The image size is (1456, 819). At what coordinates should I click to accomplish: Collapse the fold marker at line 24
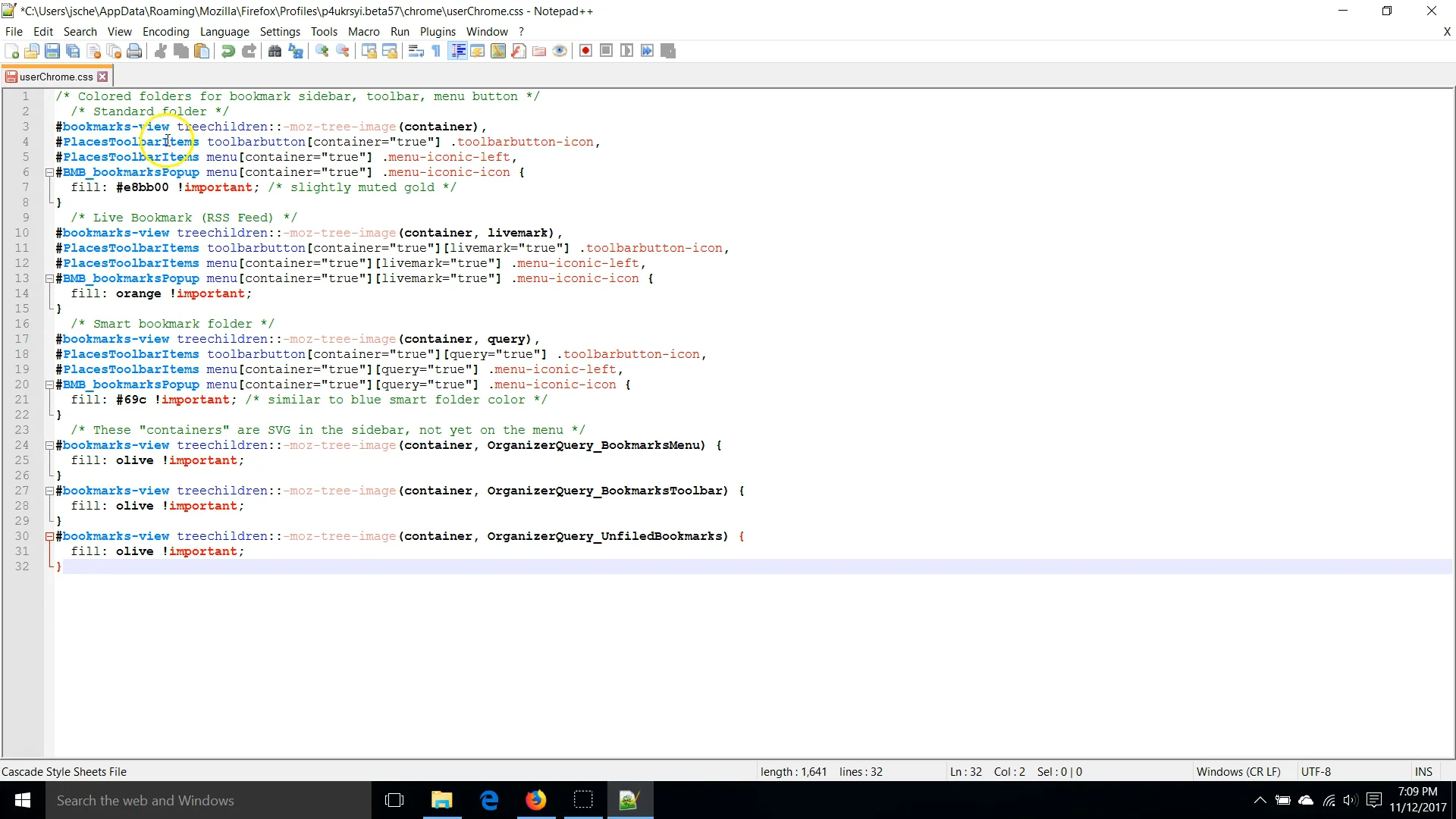coord(49,445)
